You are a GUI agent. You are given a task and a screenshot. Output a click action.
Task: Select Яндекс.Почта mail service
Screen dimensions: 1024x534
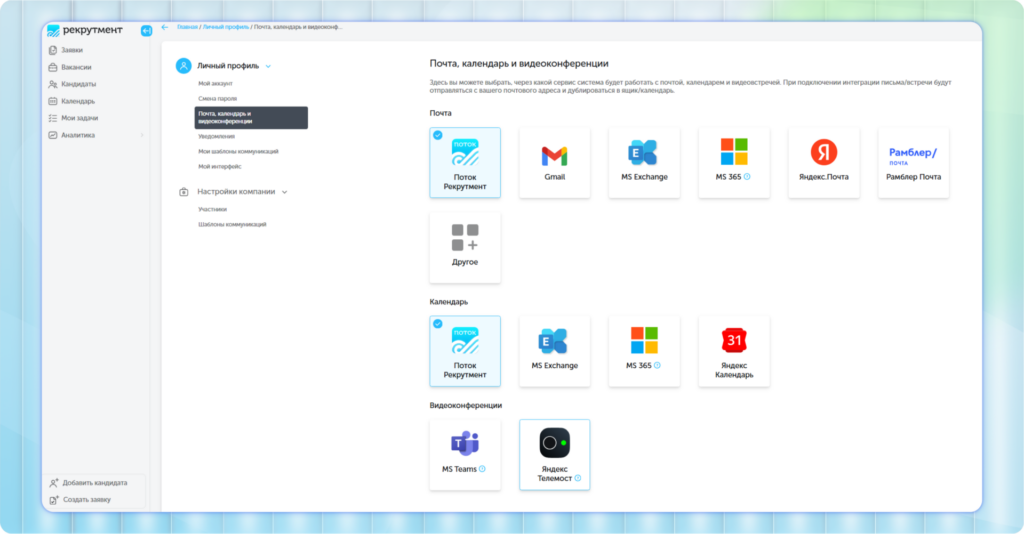(x=824, y=163)
